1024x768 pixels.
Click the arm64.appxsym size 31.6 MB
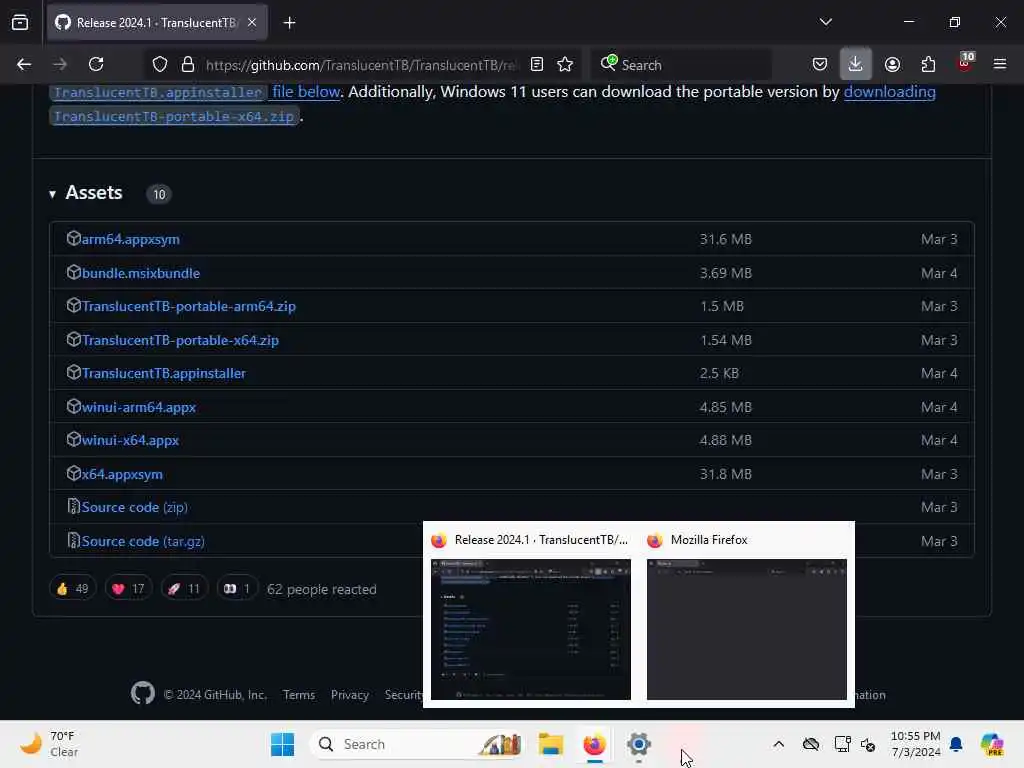726,239
